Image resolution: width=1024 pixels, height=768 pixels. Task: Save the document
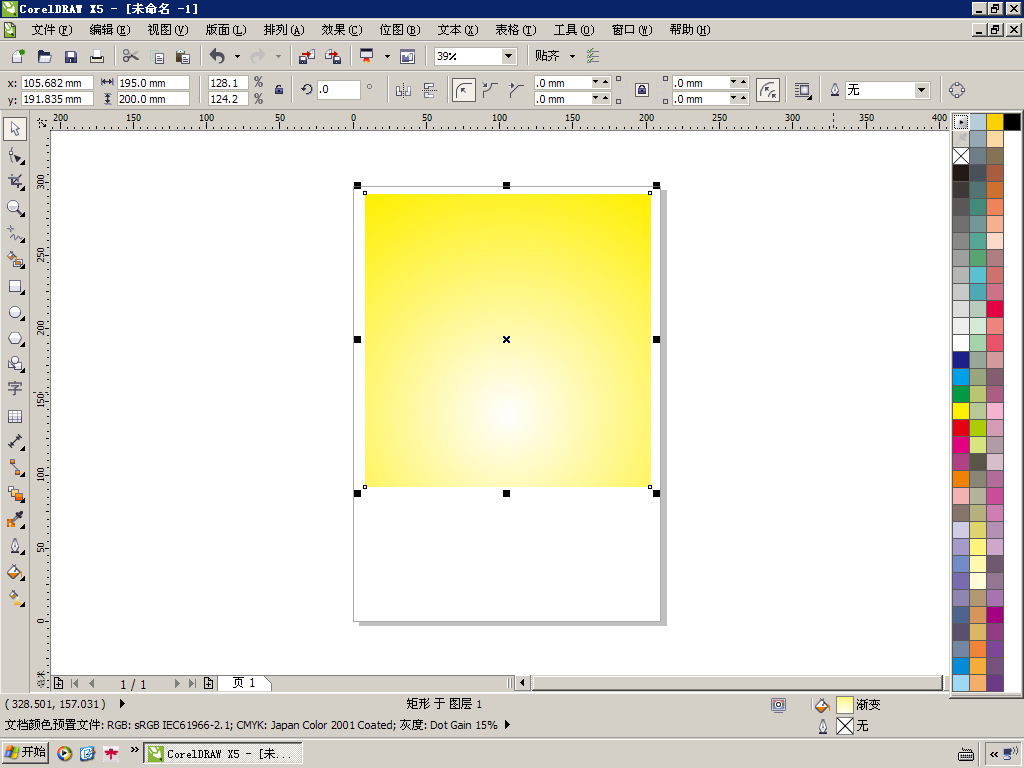point(71,56)
